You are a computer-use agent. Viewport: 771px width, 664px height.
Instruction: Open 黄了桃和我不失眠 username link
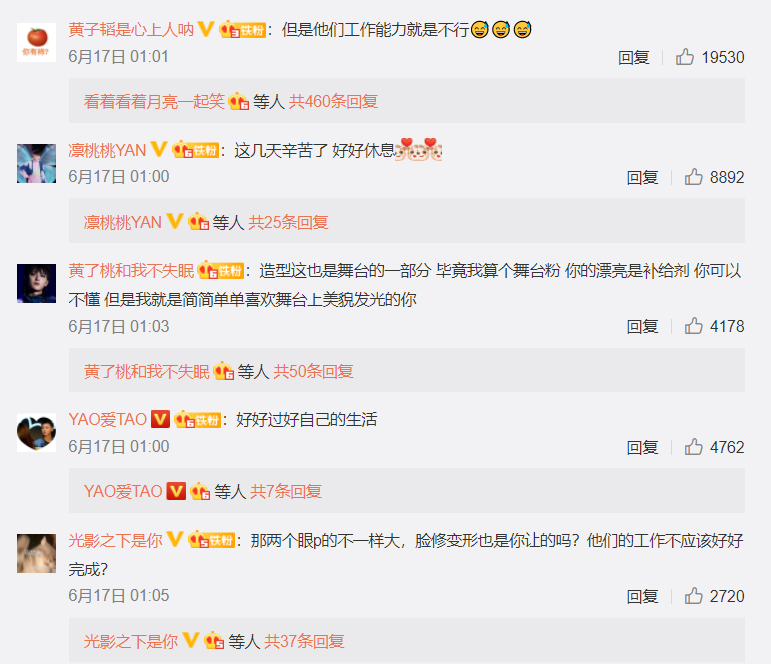pyautogui.click(x=131, y=271)
